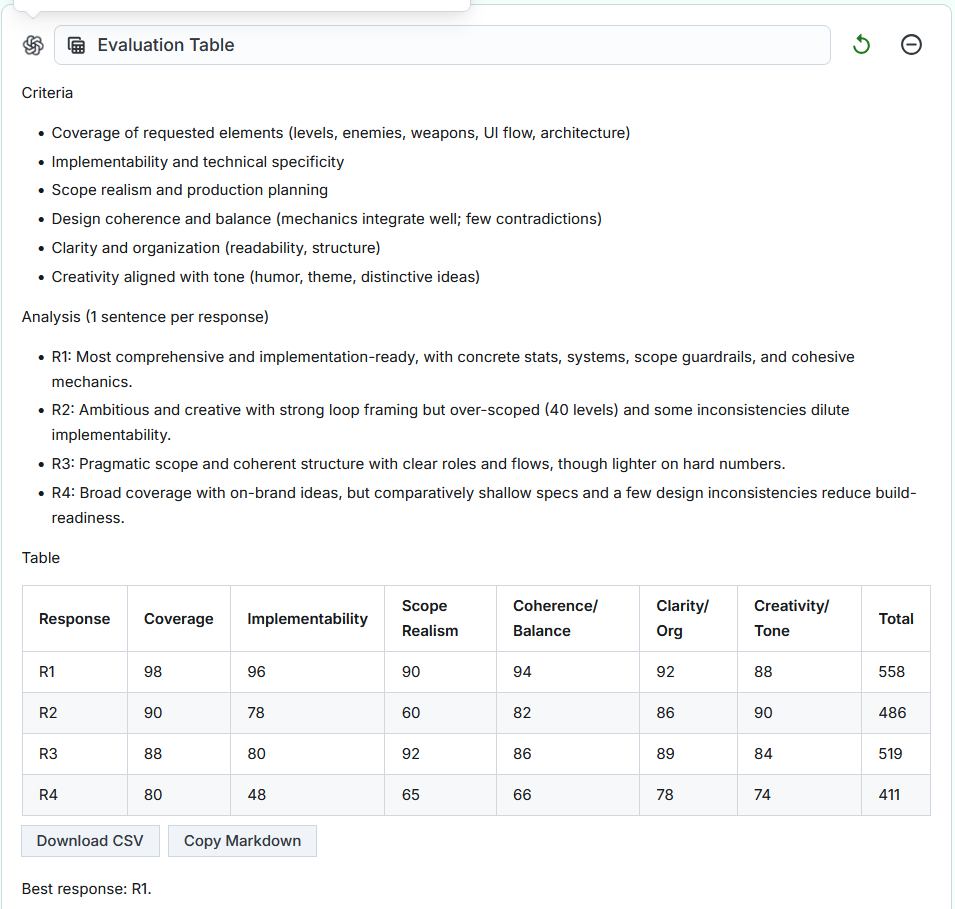Select the R1 row label cell

tap(47, 672)
